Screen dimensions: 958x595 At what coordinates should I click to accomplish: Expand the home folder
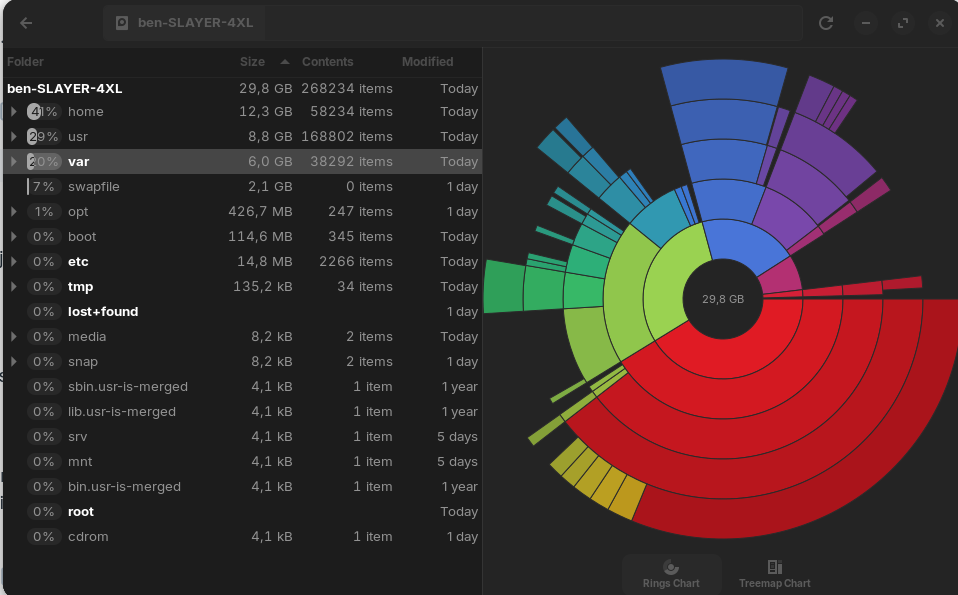(13, 112)
